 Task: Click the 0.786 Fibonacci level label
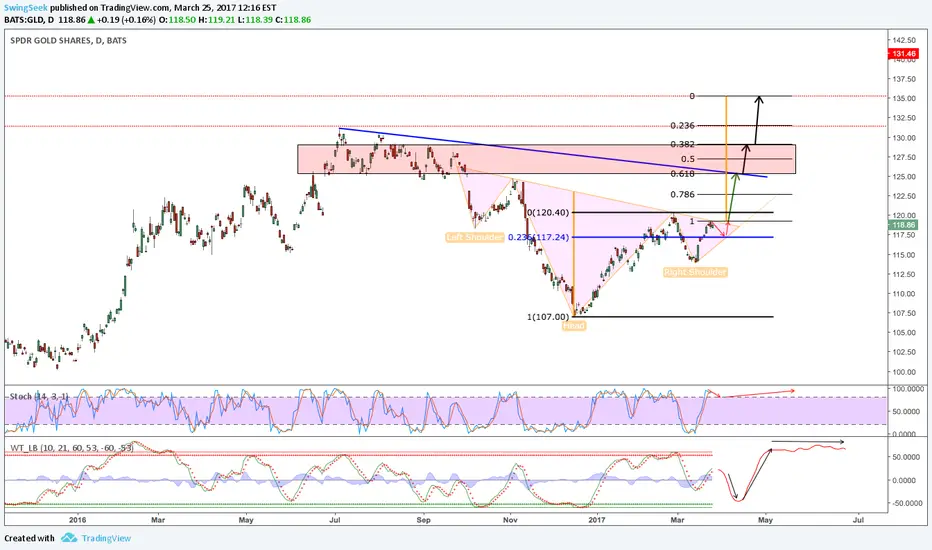point(682,194)
